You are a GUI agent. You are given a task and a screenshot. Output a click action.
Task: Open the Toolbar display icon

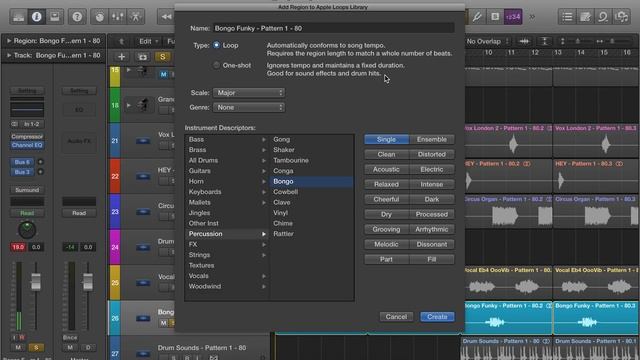(x=54, y=16)
